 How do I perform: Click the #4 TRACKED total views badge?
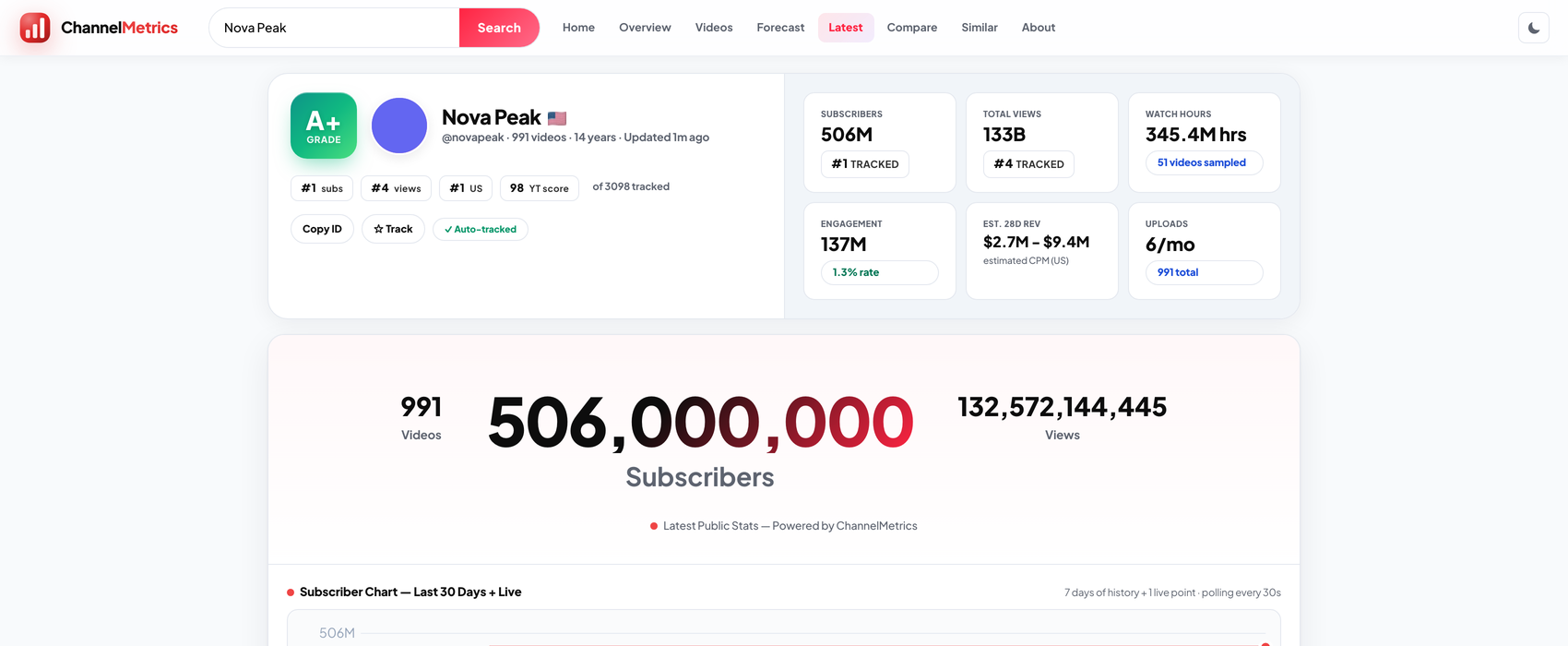coord(1028,164)
